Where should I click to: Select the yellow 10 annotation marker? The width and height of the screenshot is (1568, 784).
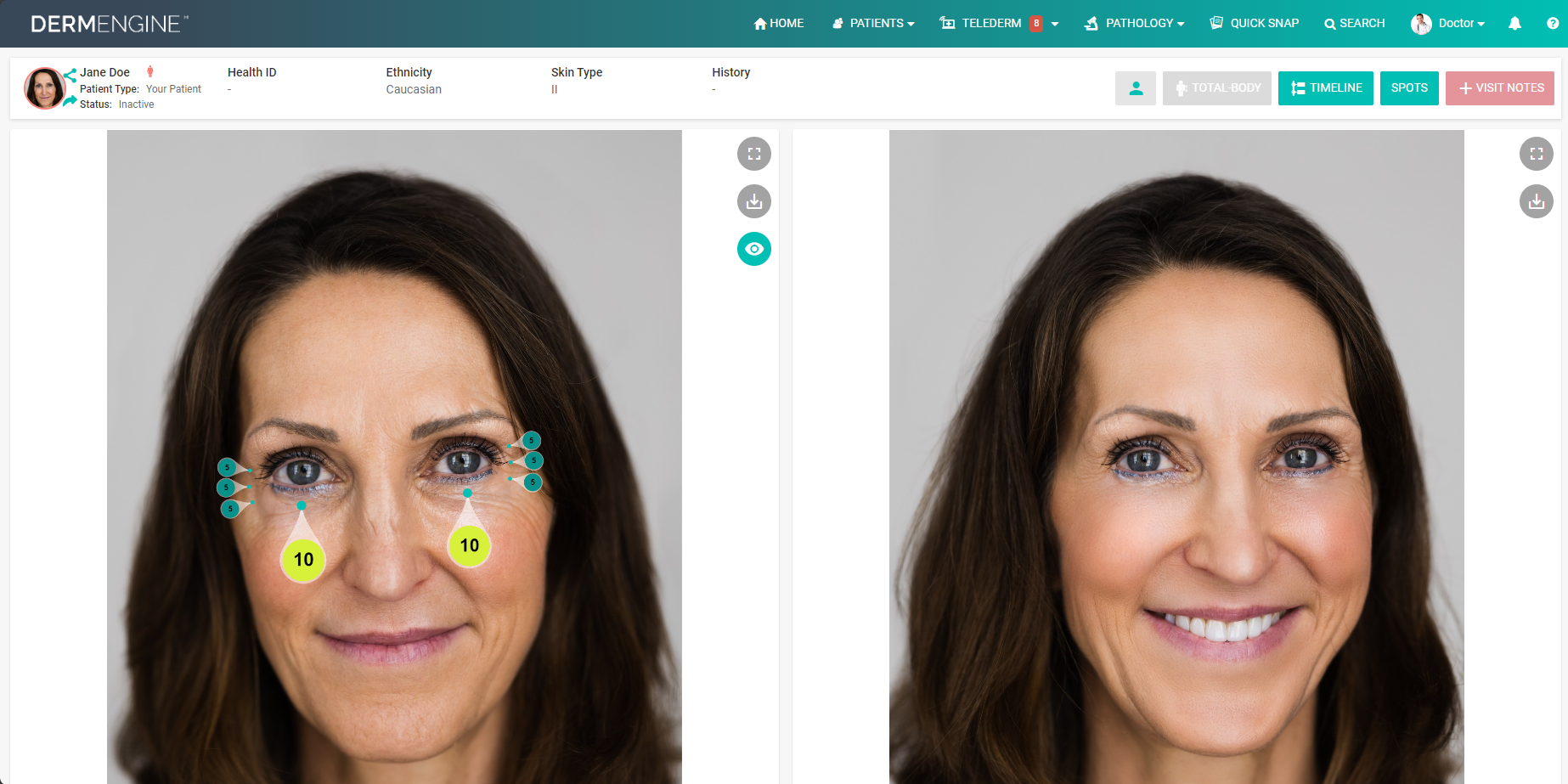coord(303,558)
